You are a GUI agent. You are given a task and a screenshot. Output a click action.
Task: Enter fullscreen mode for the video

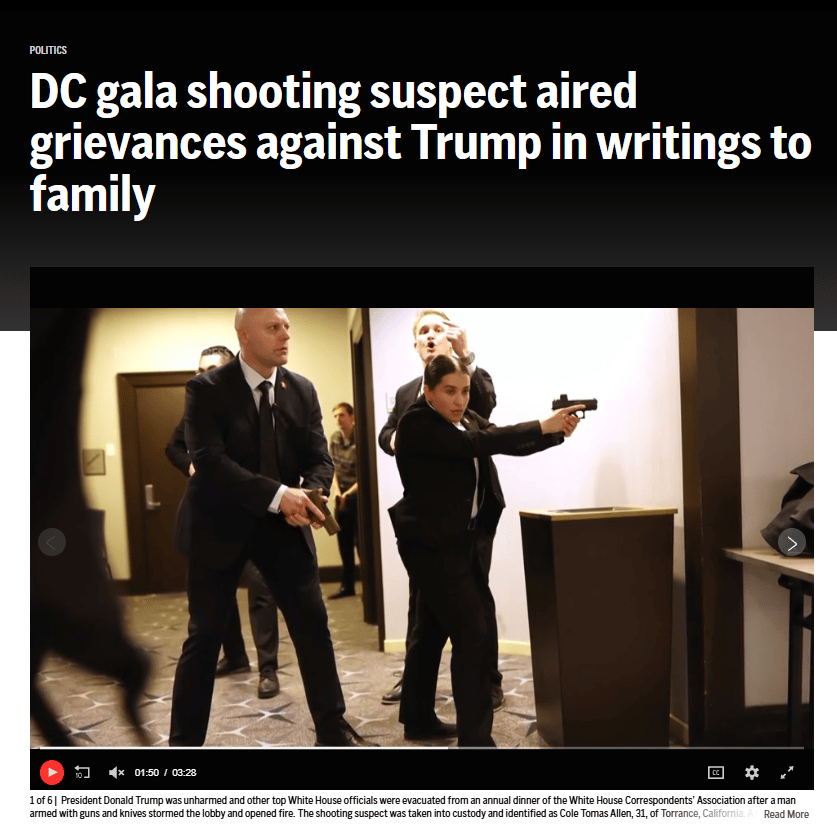coord(787,772)
